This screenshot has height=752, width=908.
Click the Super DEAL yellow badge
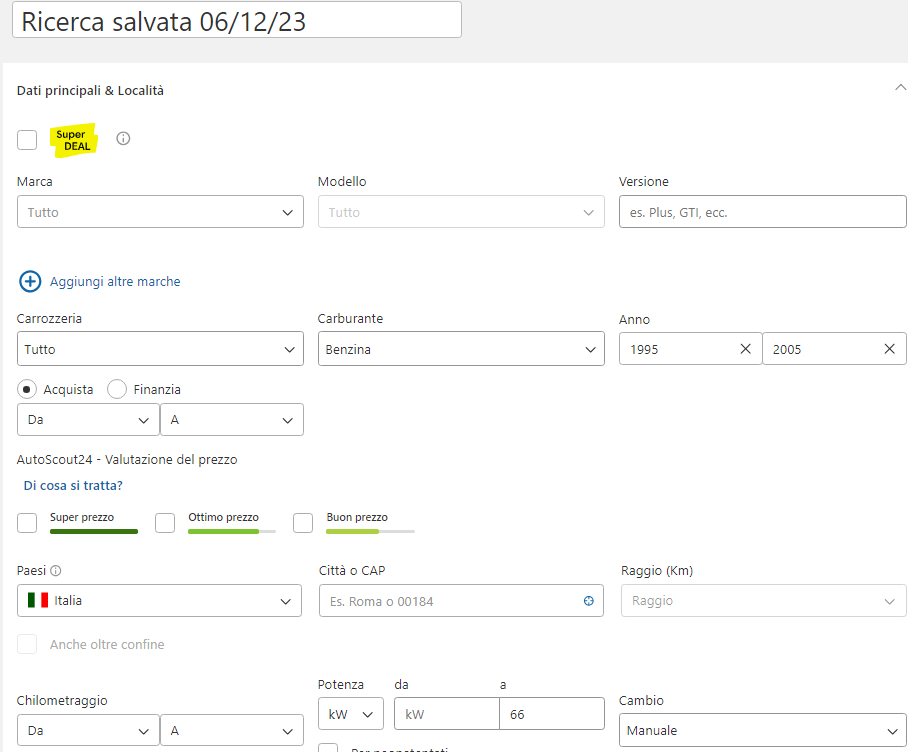point(73,140)
